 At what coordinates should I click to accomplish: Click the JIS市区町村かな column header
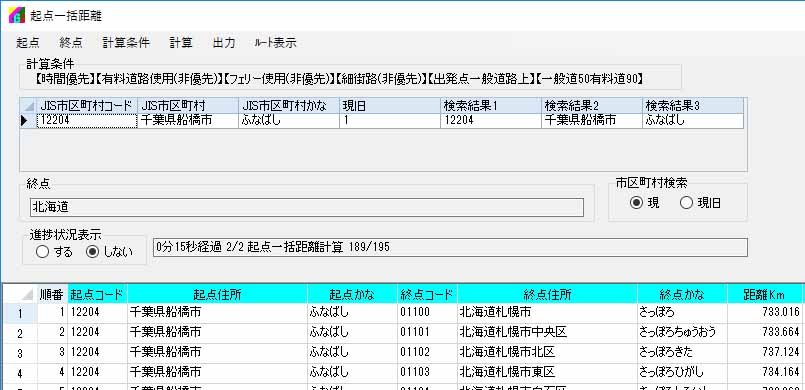(289, 106)
